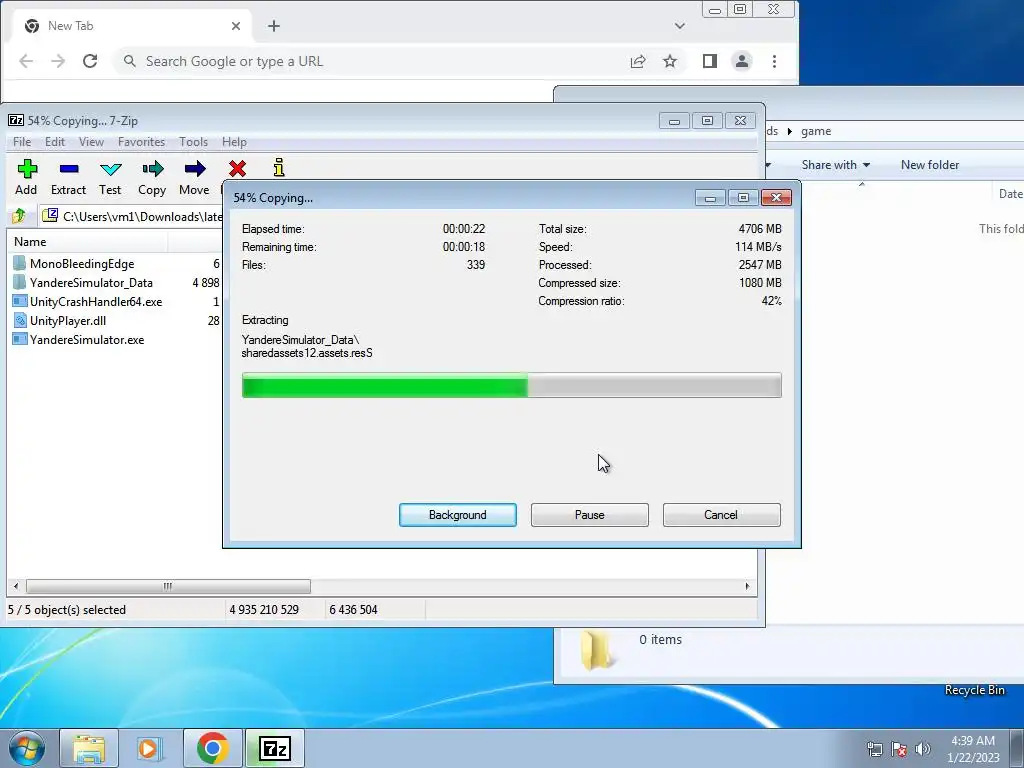The width and height of the screenshot is (1024, 768).
Task: Click the up-folder icon beside 7-Zip path
Action: 19,216
